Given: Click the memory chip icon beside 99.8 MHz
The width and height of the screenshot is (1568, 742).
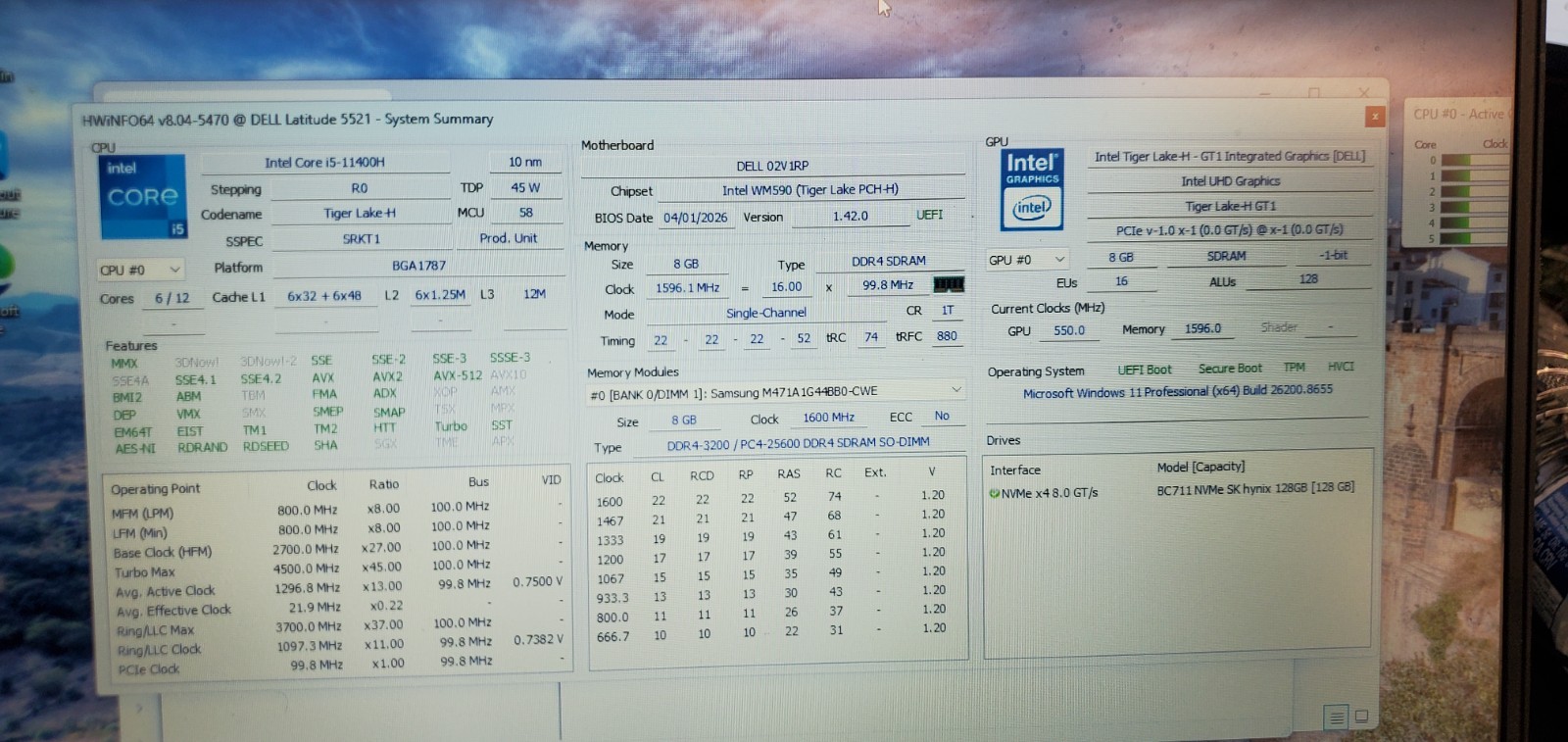Looking at the screenshot, I should 948,284.
